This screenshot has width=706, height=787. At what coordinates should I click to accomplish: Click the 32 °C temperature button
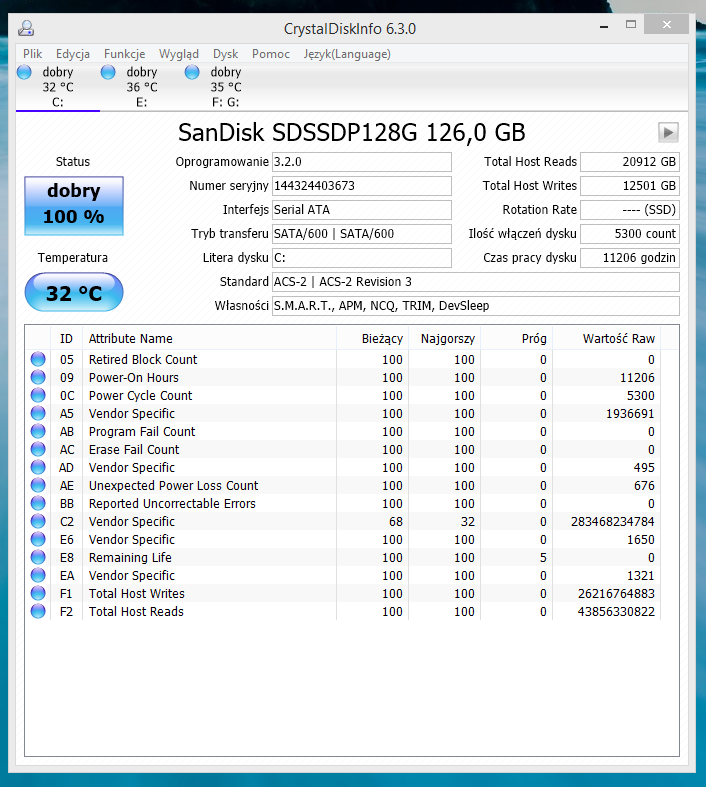(x=74, y=292)
